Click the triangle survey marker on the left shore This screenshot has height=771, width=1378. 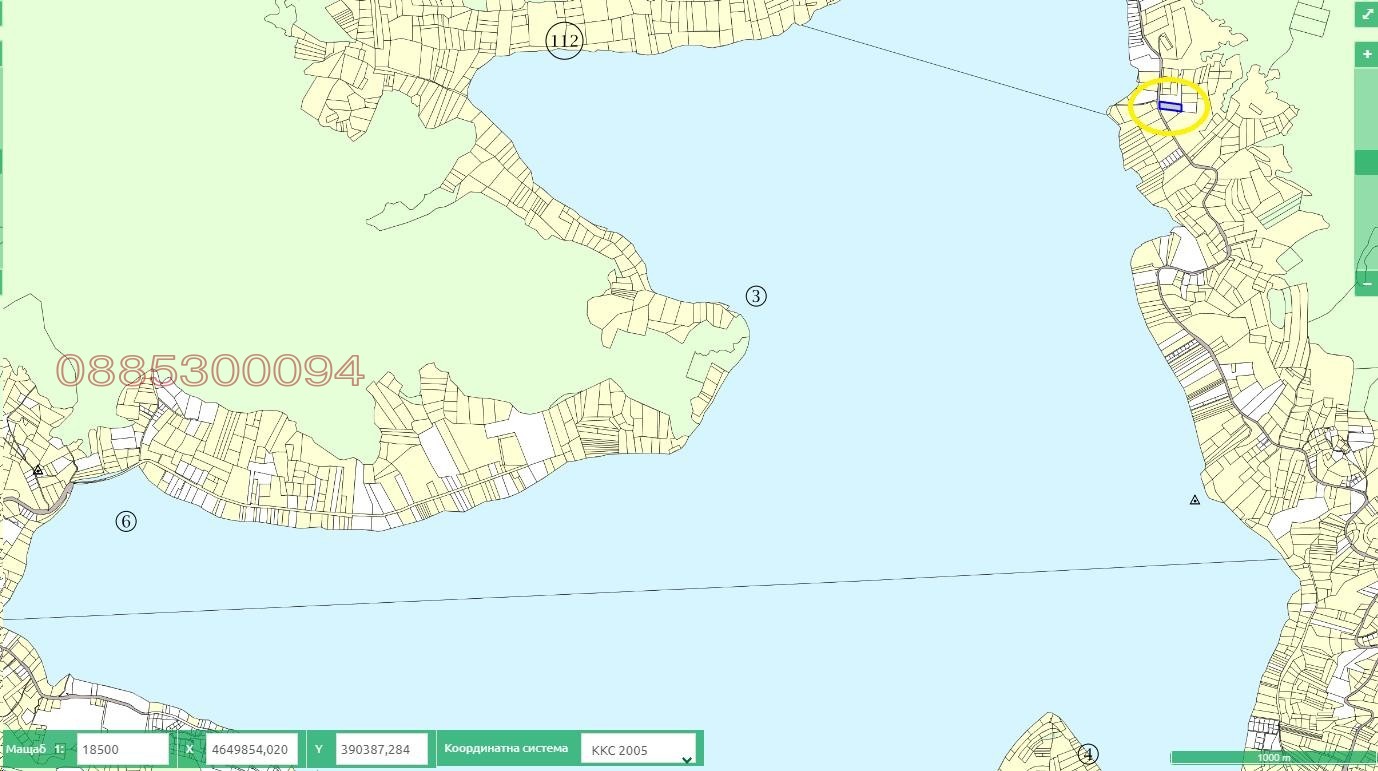pyautogui.click(x=38, y=470)
